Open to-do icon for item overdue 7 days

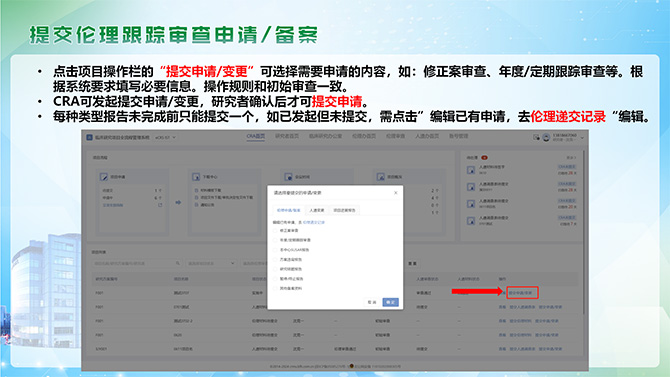[x=471, y=221]
